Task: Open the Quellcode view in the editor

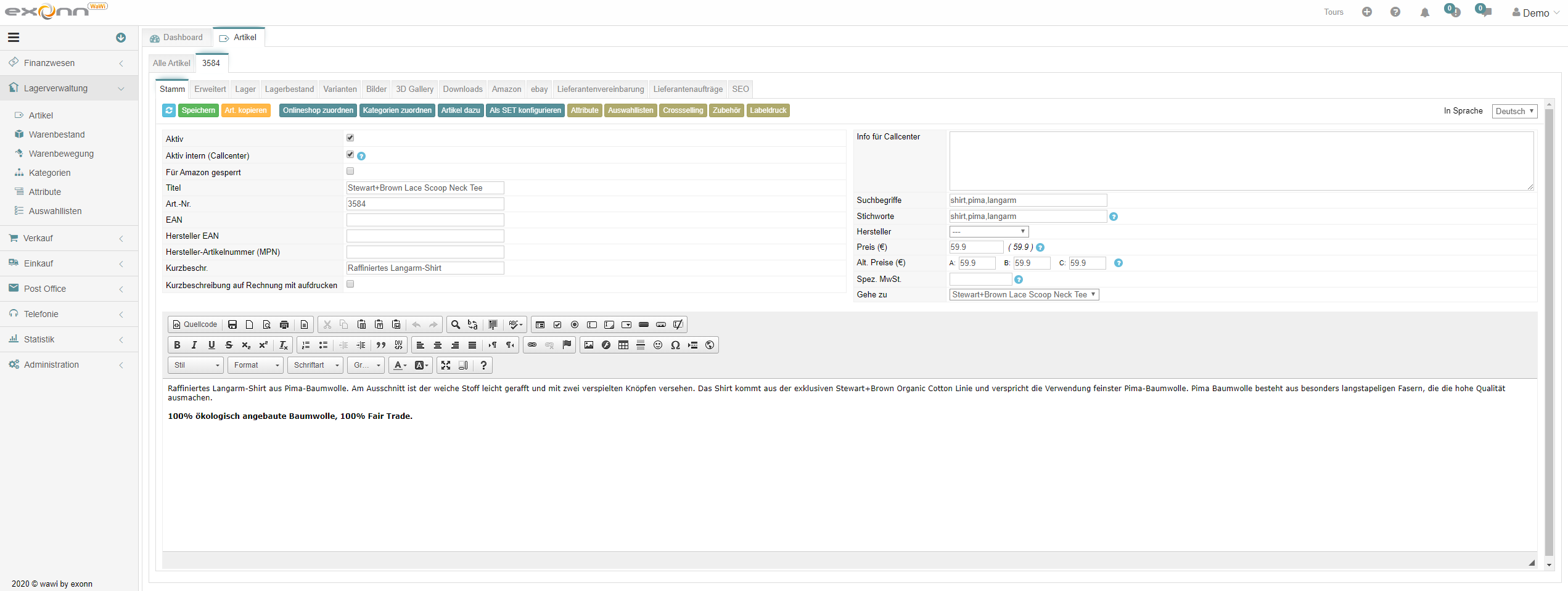Action: point(194,324)
